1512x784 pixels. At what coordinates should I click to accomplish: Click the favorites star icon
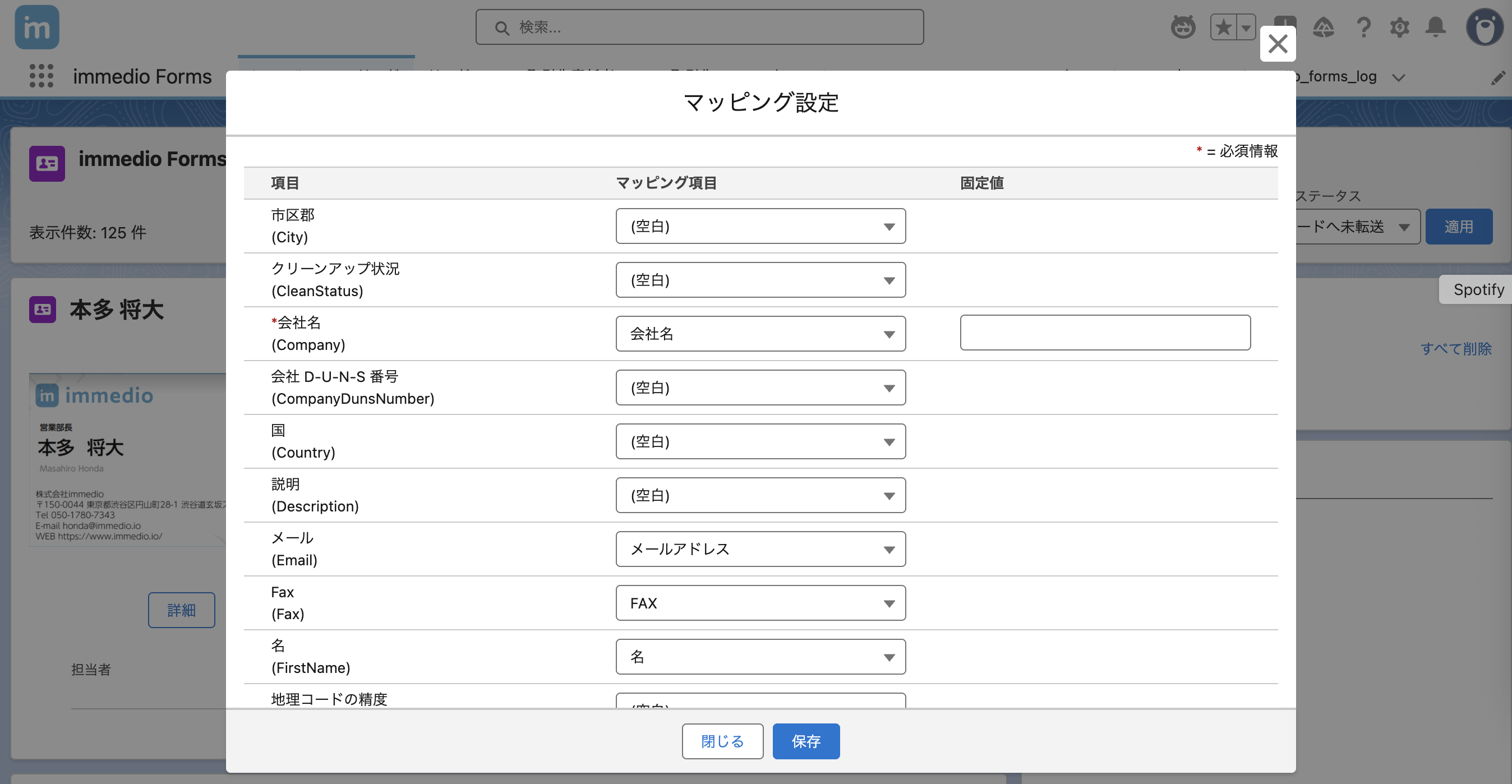click(x=1223, y=27)
